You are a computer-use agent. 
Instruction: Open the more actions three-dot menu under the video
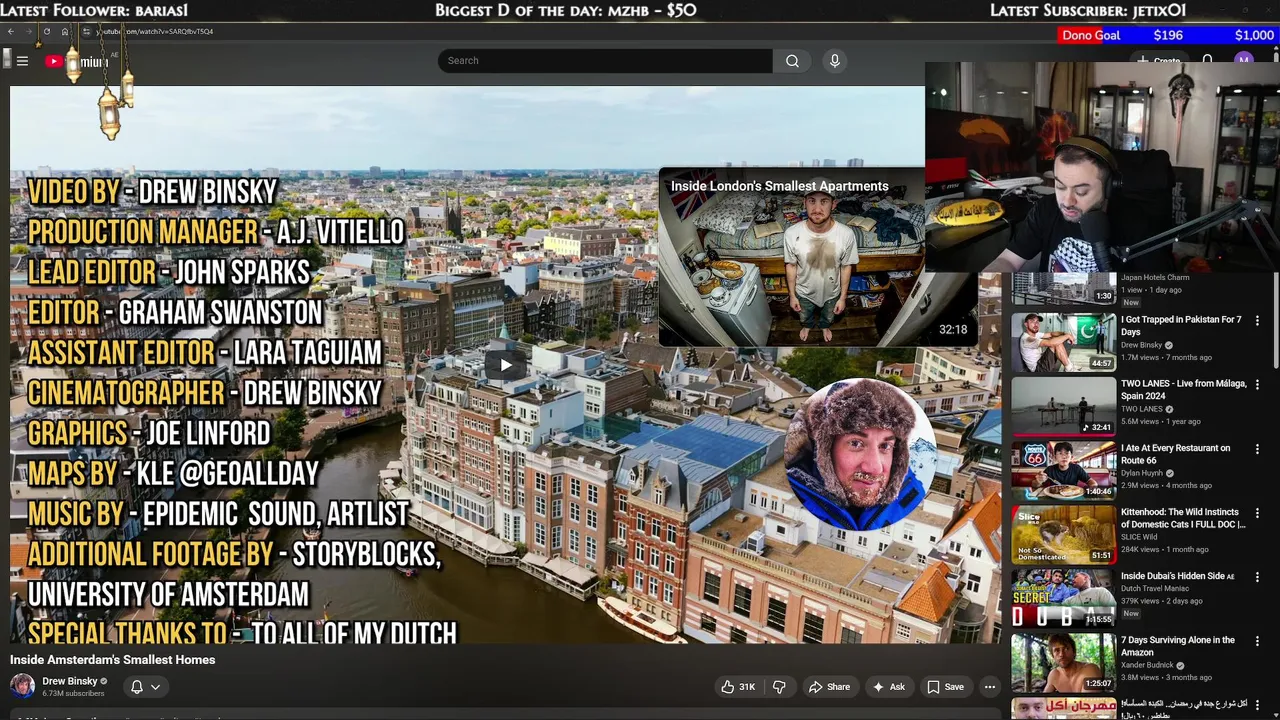coord(990,687)
